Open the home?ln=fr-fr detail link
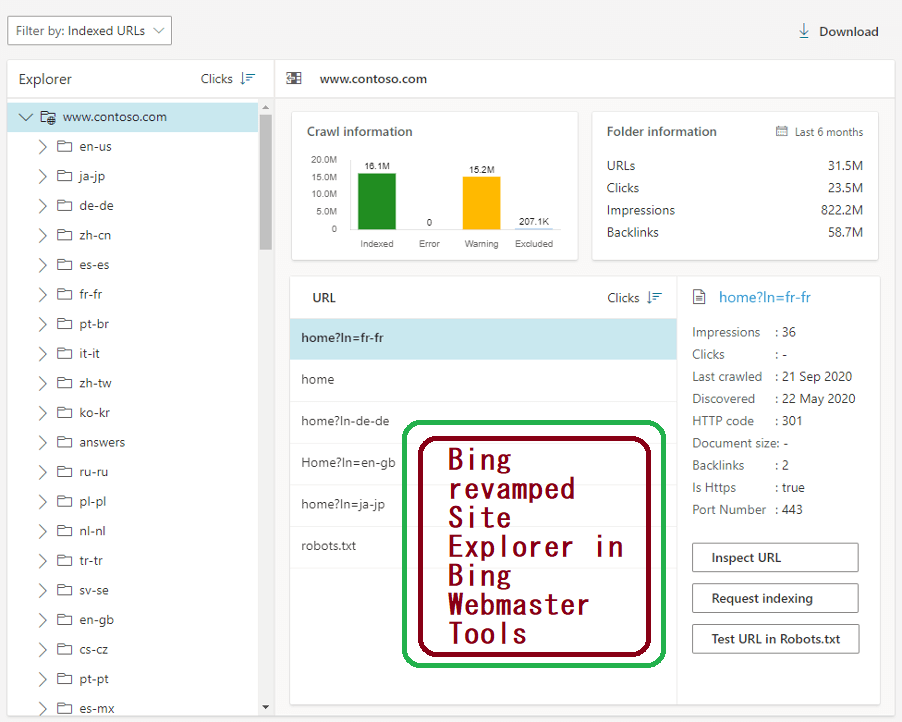 point(765,297)
